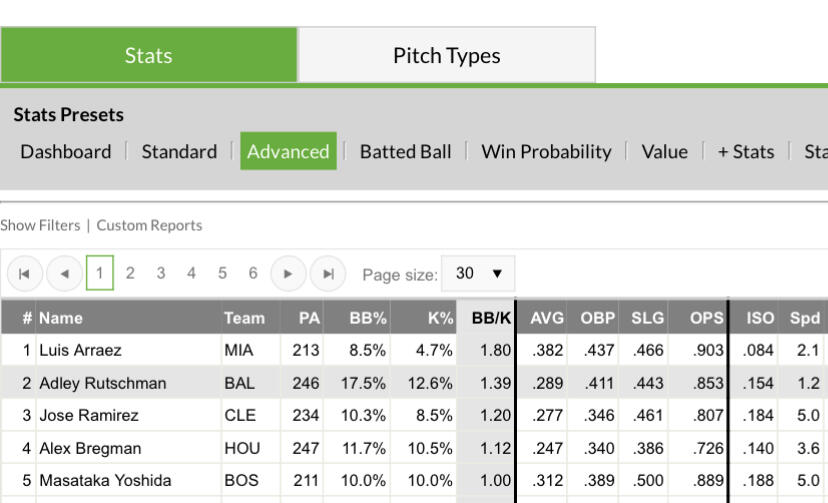Screen dimensions: 828x503
Task: Sort the table by BB/K column
Action: point(491,318)
